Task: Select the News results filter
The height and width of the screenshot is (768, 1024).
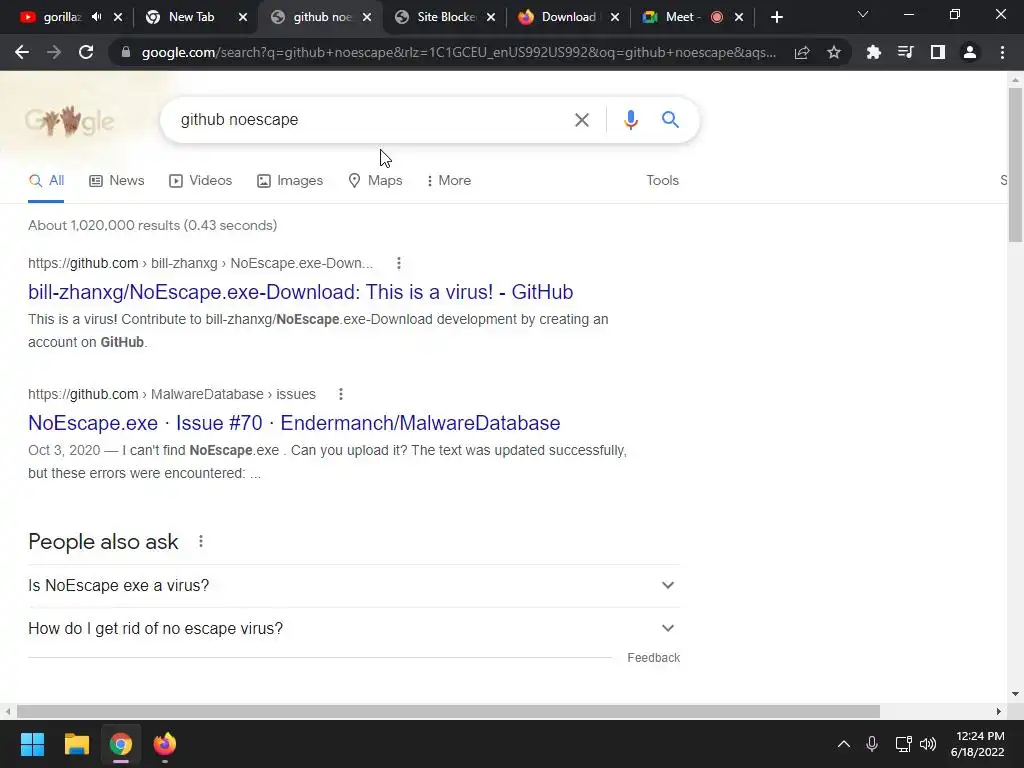Action: pos(116,180)
